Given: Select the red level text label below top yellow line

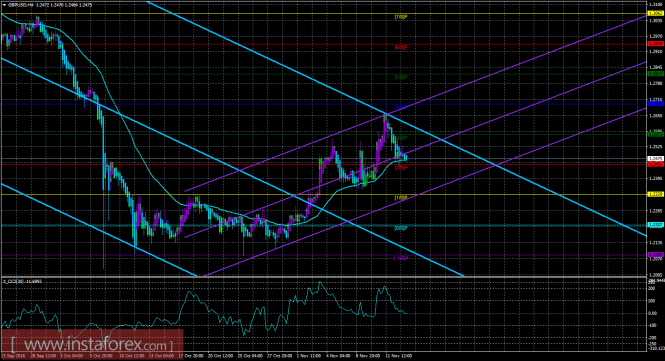Looking at the screenshot, I should click(x=401, y=47).
